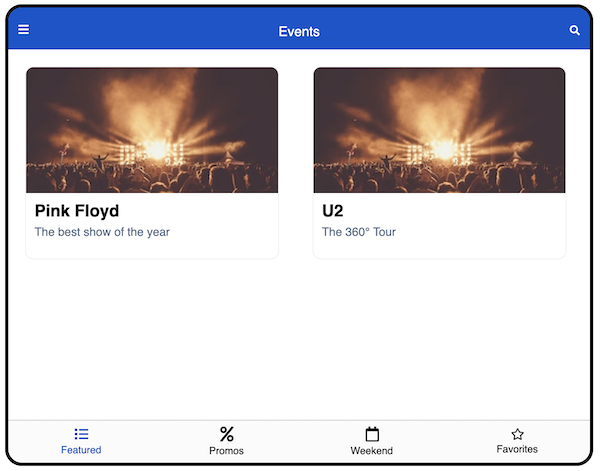
Task: Select the Promos tab label
Action: [x=227, y=451]
